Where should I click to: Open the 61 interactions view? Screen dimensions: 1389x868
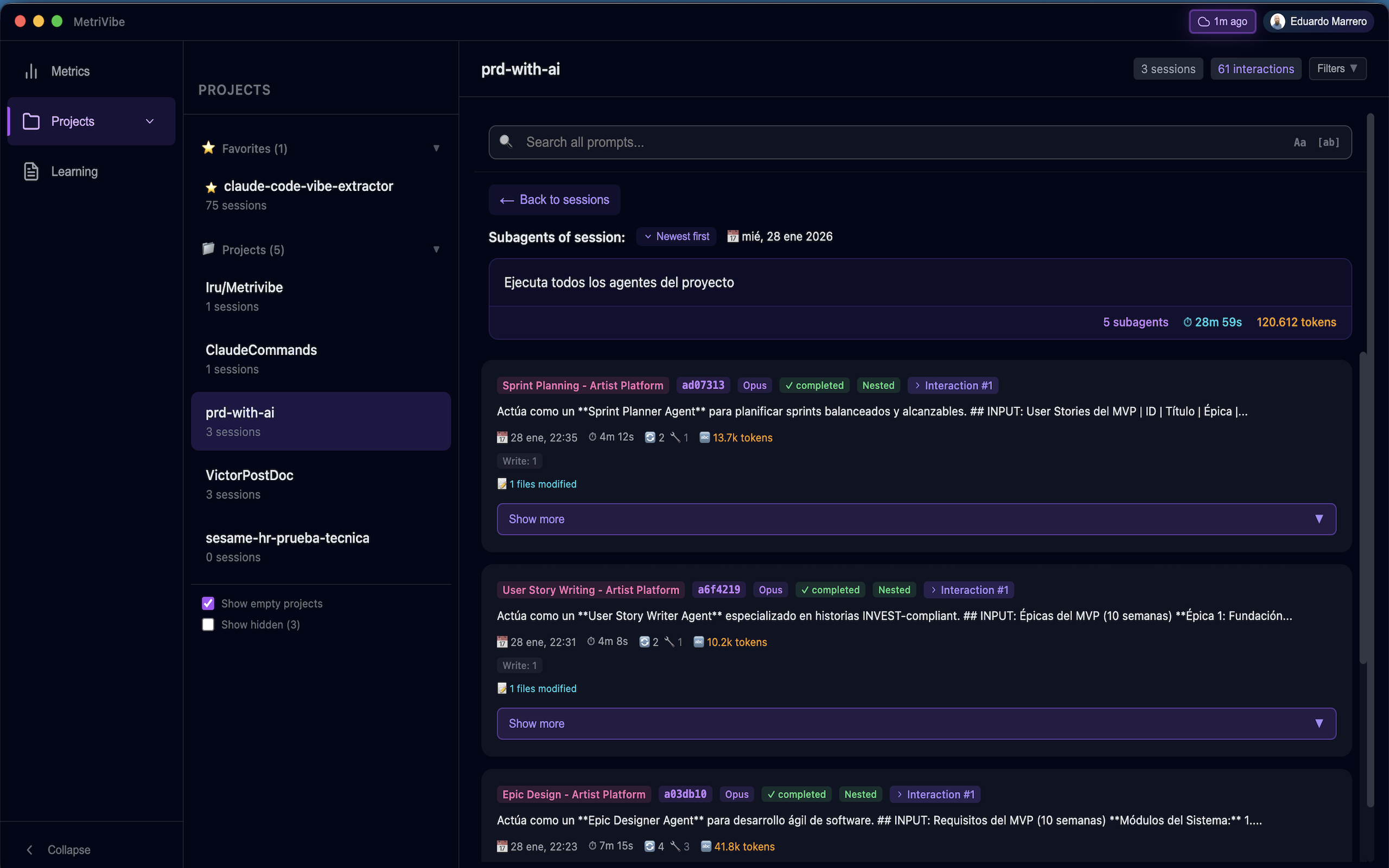click(1256, 68)
